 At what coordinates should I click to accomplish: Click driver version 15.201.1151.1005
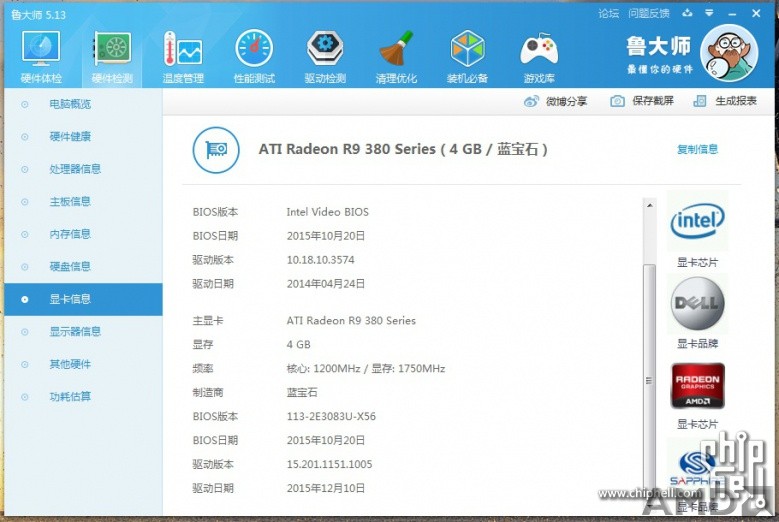[x=329, y=464]
